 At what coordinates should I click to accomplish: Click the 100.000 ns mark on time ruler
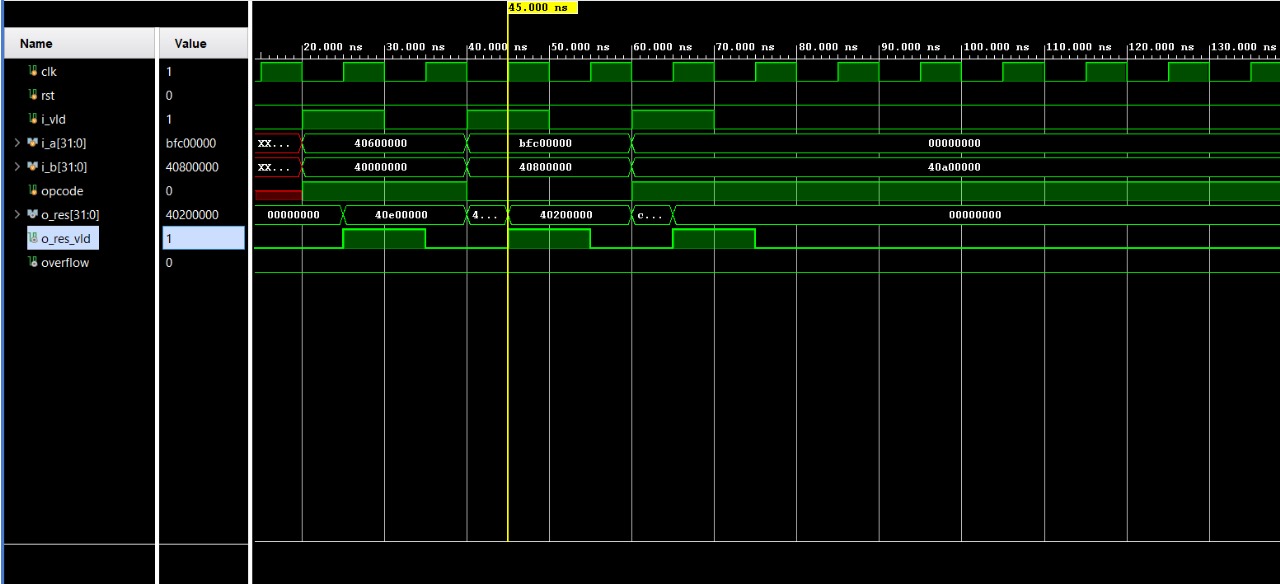[993, 48]
